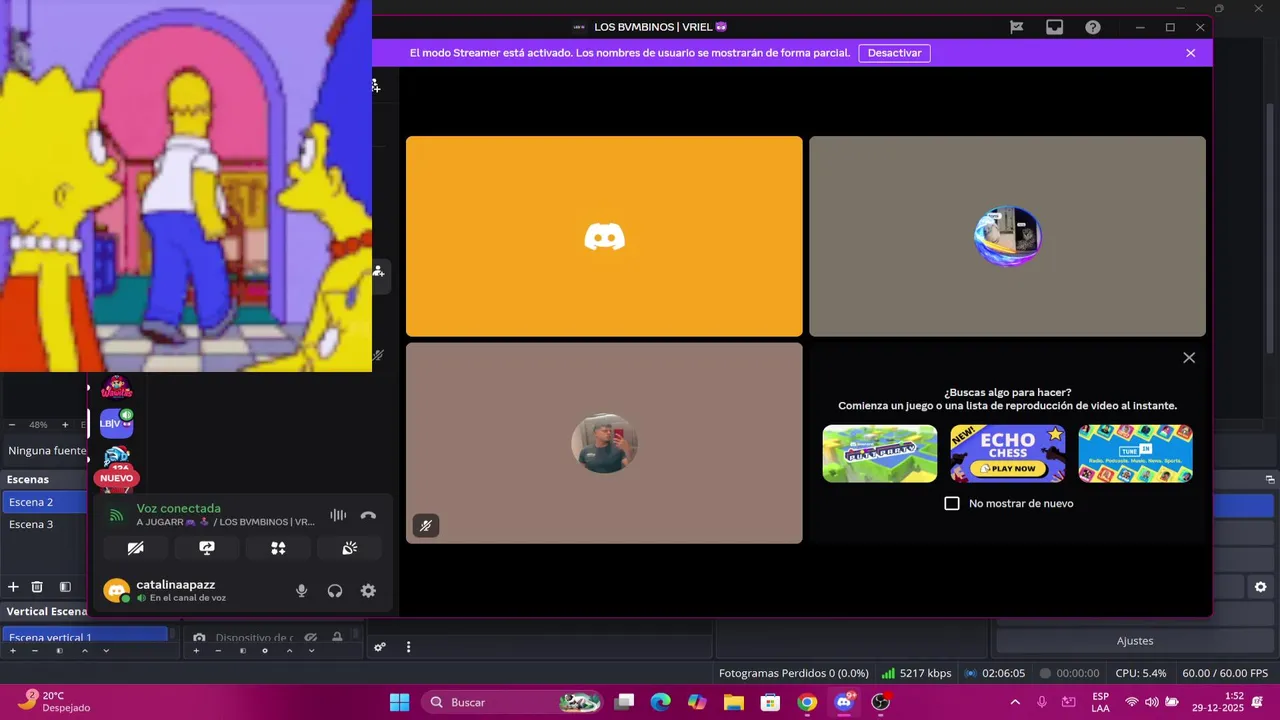
Task: Open the voice connection signal icon
Action: coord(116,515)
